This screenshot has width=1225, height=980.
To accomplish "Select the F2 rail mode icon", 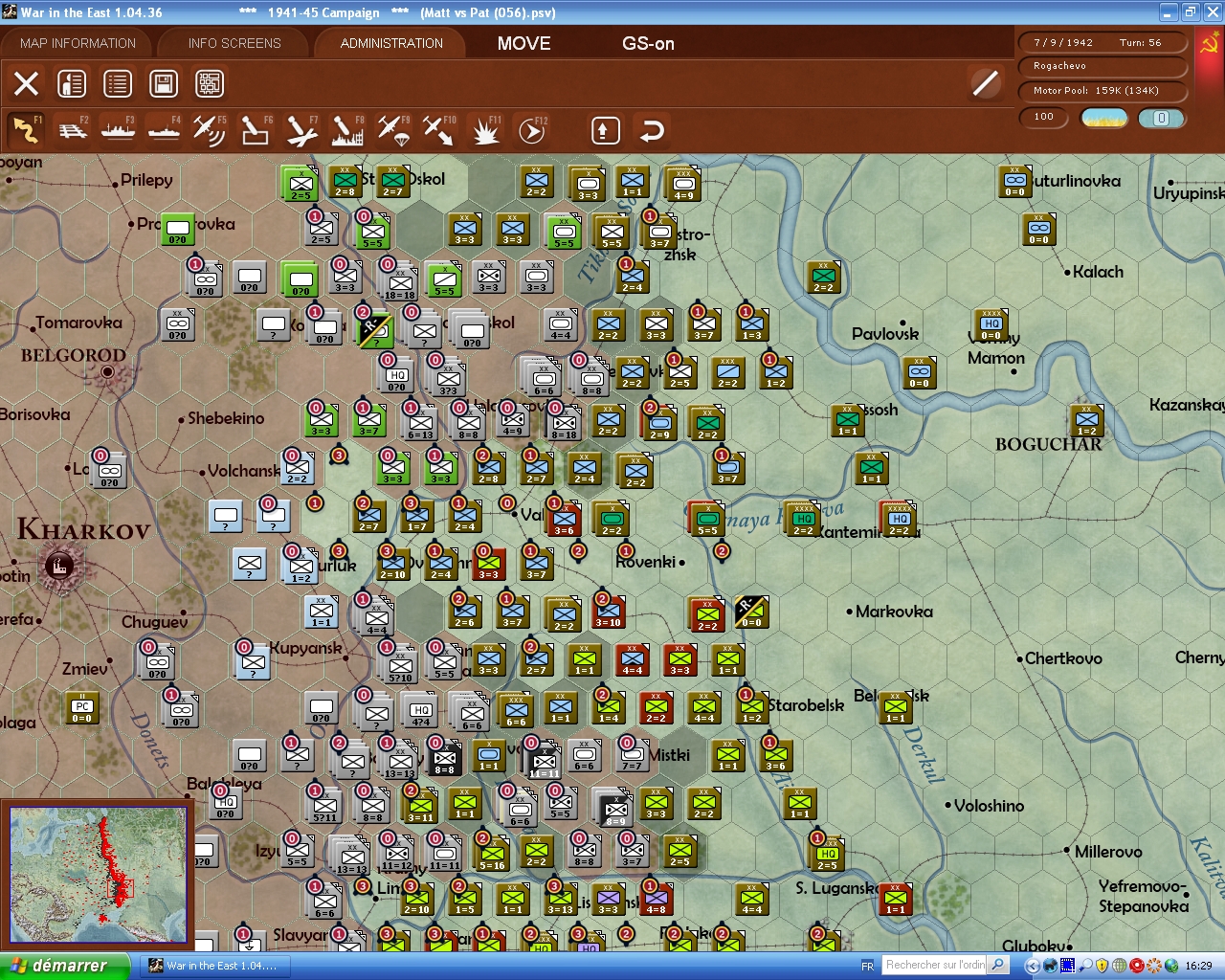I will pos(72,130).
